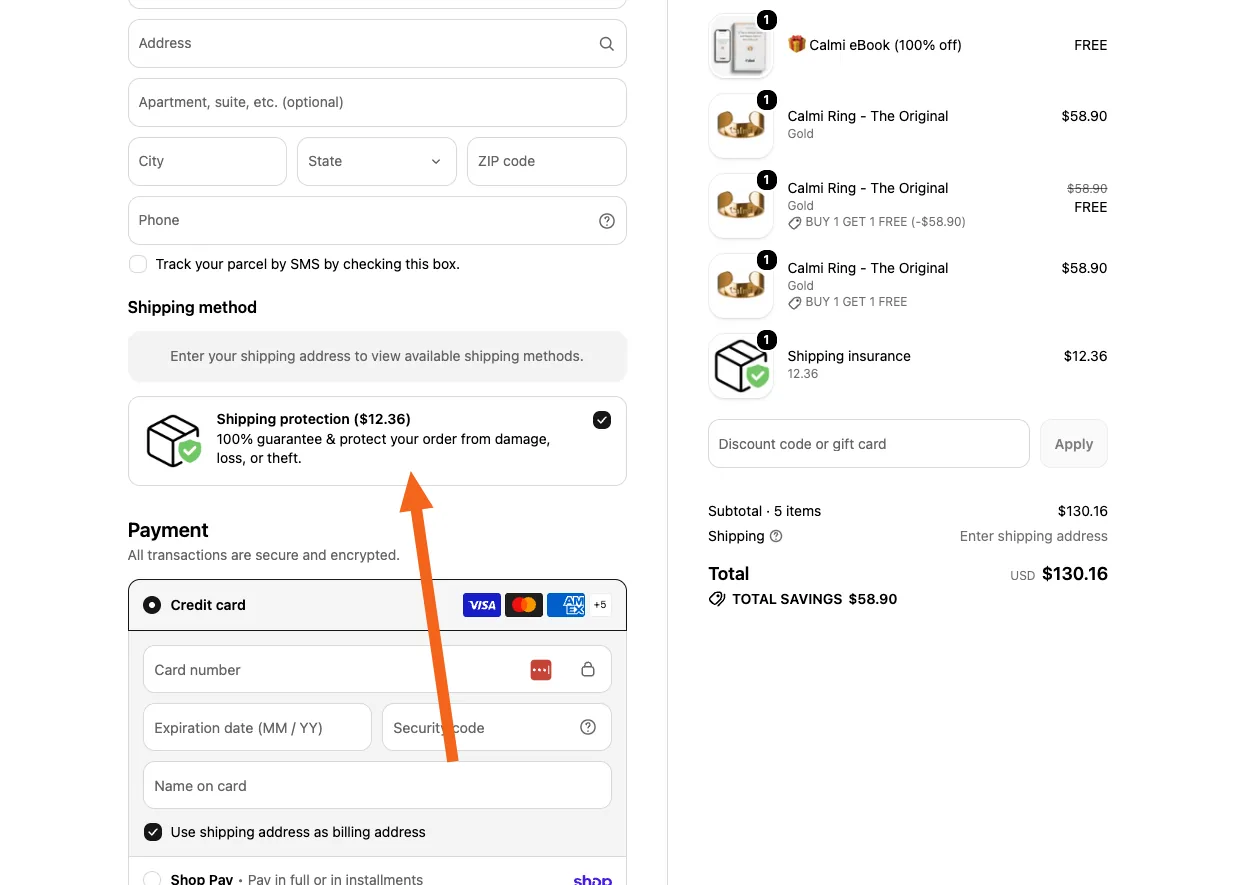1241x885 pixels.
Task: Click the Enter shipping address text in summary
Action: pyautogui.click(x=1034, y=536)
